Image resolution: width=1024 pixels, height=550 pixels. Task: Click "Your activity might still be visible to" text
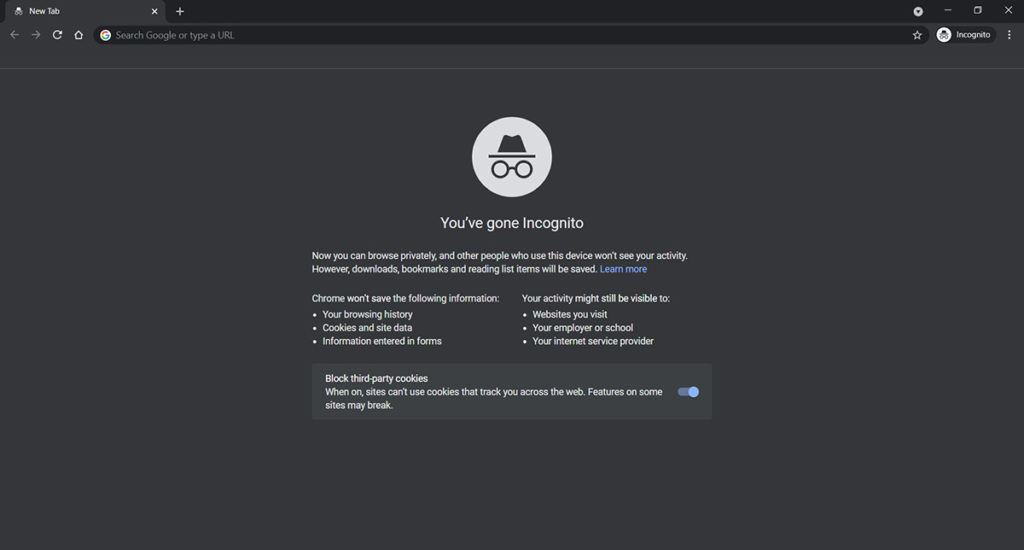pyautogui.click(x=596, y=299)
